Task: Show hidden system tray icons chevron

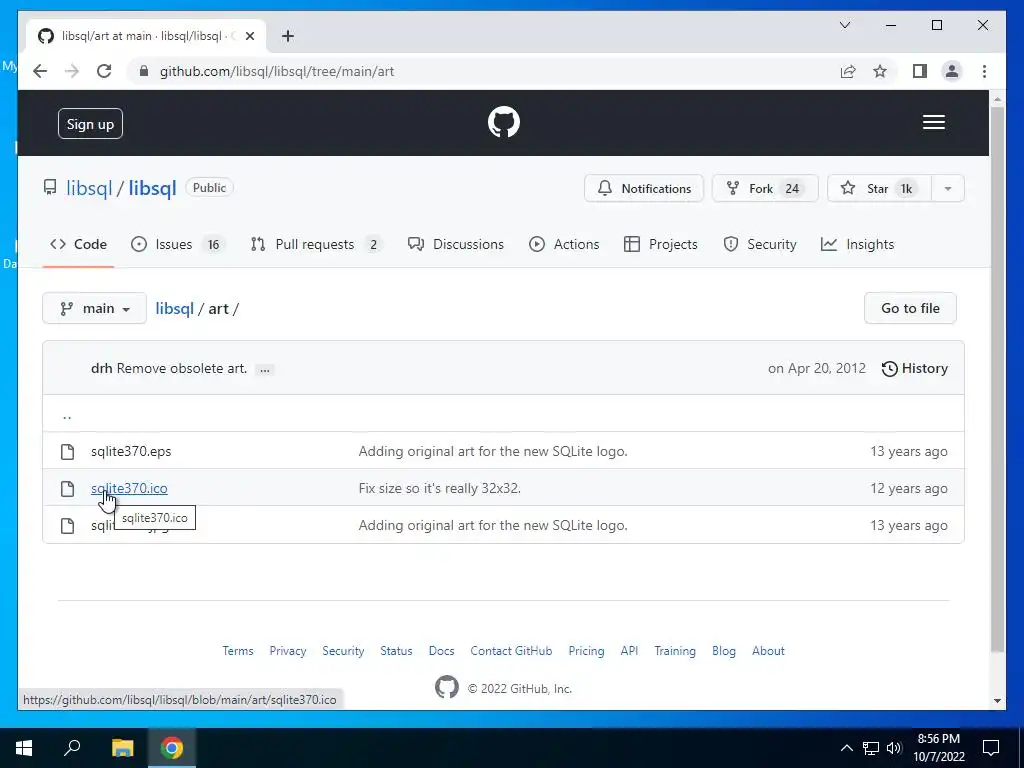Action: coord(846,748)
